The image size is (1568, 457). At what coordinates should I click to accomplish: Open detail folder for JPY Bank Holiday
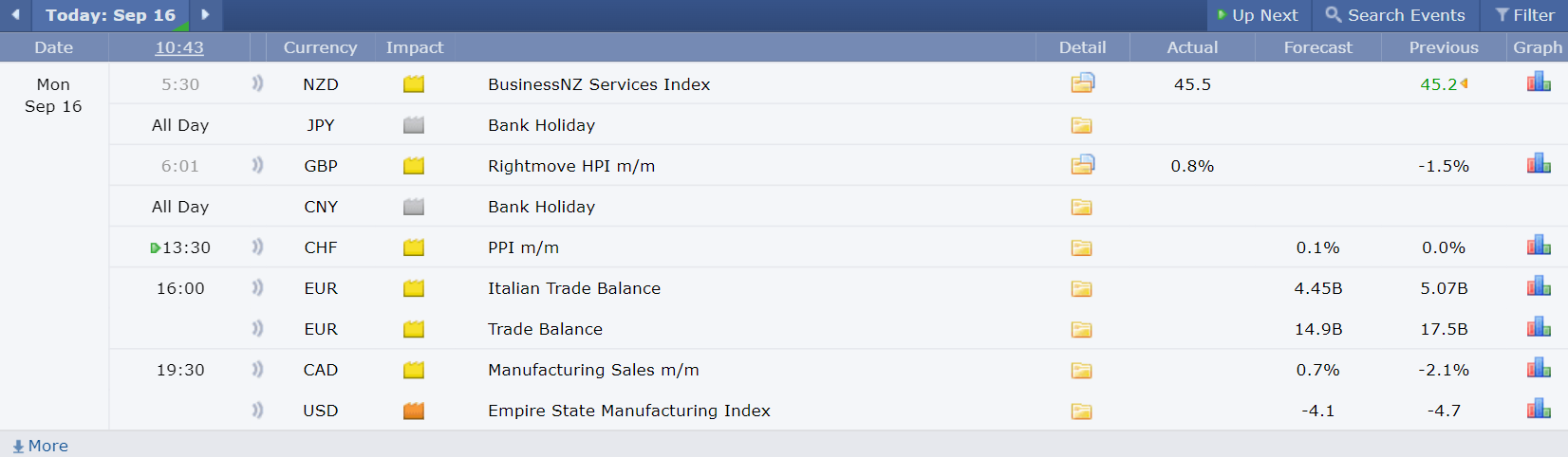pyautogui.click(x=1082, y=125)
